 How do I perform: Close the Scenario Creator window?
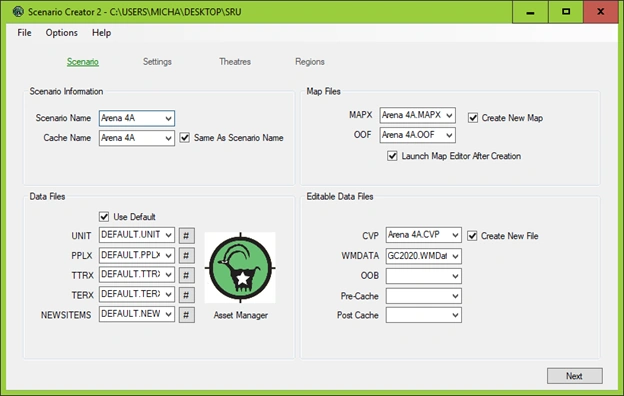point(601,12)
